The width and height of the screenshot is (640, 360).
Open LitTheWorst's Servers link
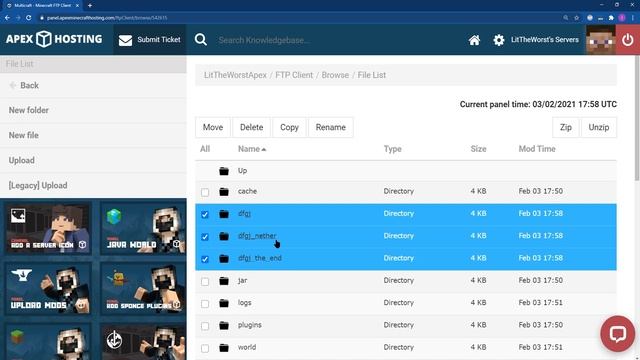pos(544,40)
